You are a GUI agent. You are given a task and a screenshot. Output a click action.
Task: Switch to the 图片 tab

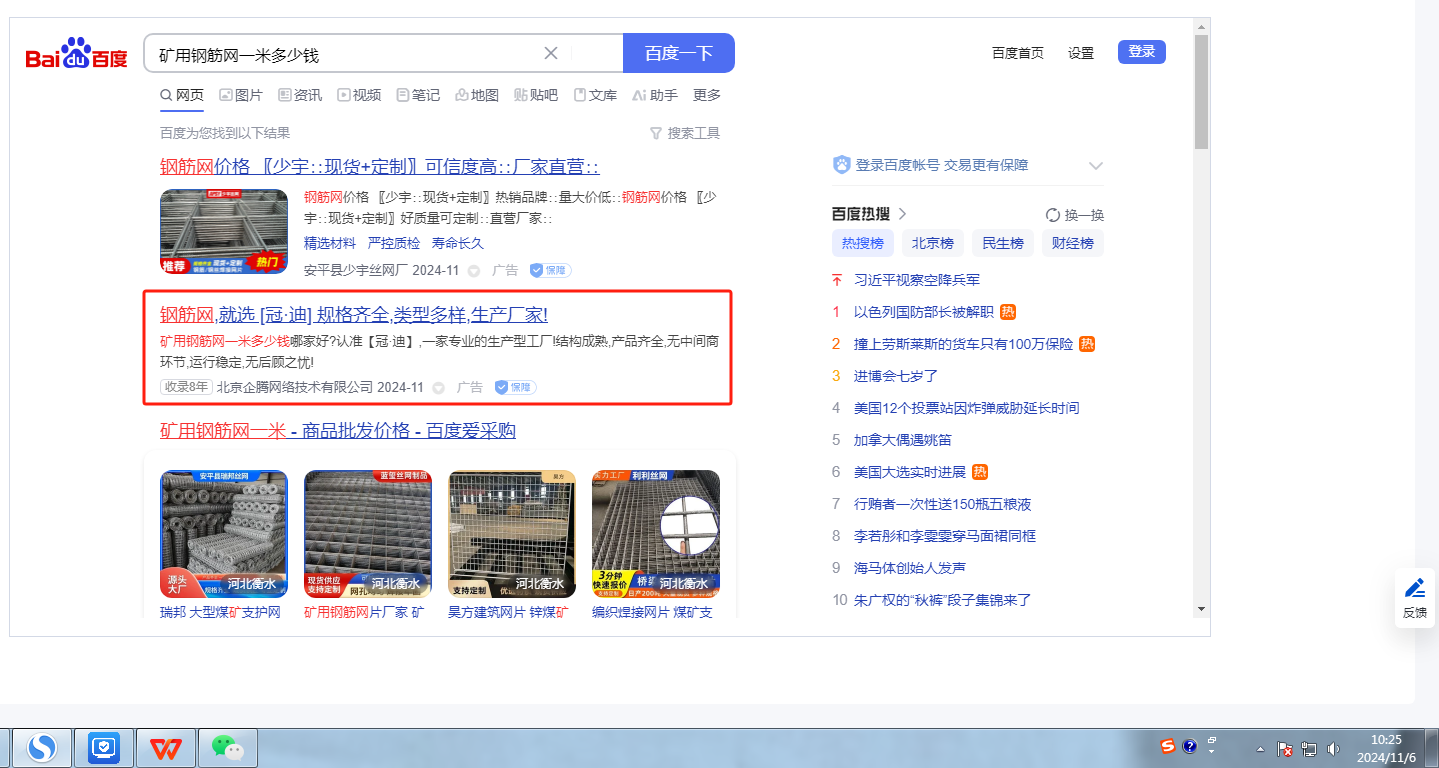(x=241, y=95)
